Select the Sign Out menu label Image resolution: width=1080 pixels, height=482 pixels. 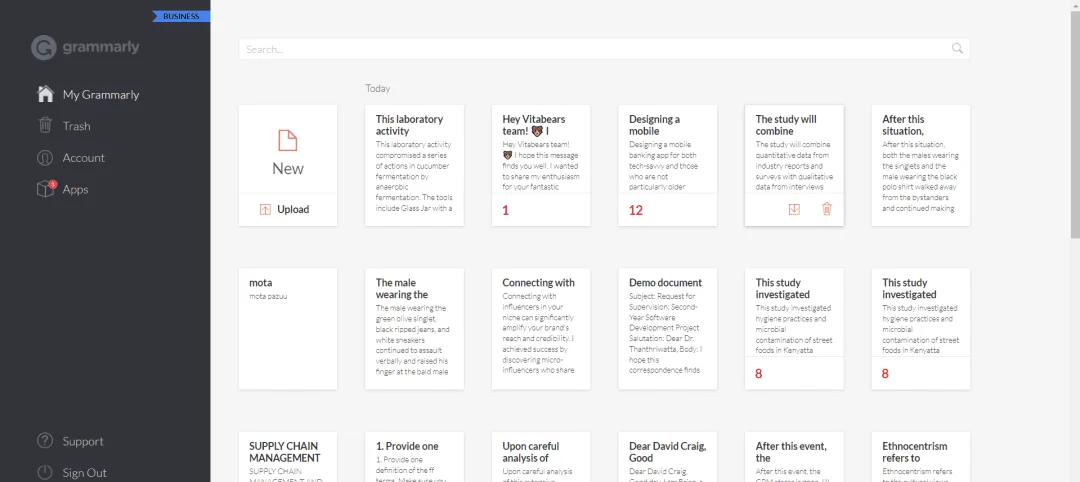coord(85,473)
